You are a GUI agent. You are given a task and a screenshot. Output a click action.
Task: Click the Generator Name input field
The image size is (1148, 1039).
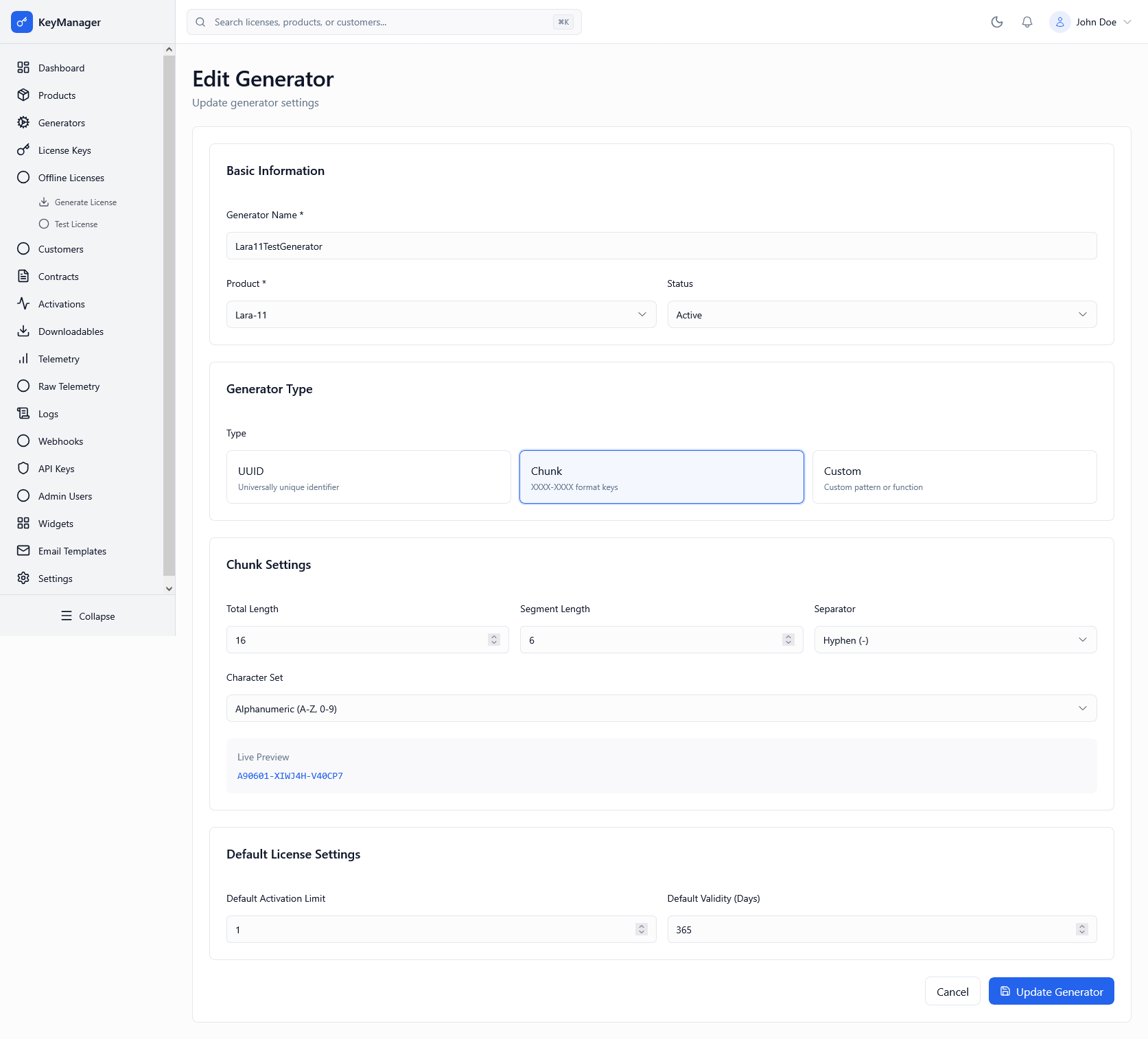[661, 246]
